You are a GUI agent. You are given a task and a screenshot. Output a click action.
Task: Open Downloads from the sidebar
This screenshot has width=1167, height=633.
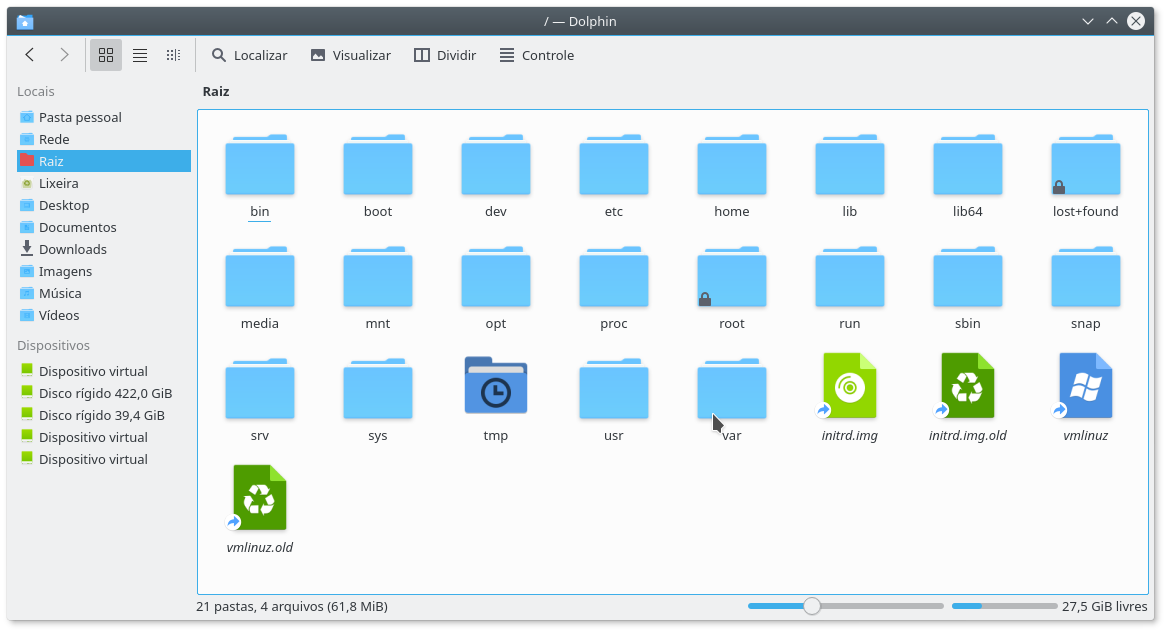tap(74, 249)
